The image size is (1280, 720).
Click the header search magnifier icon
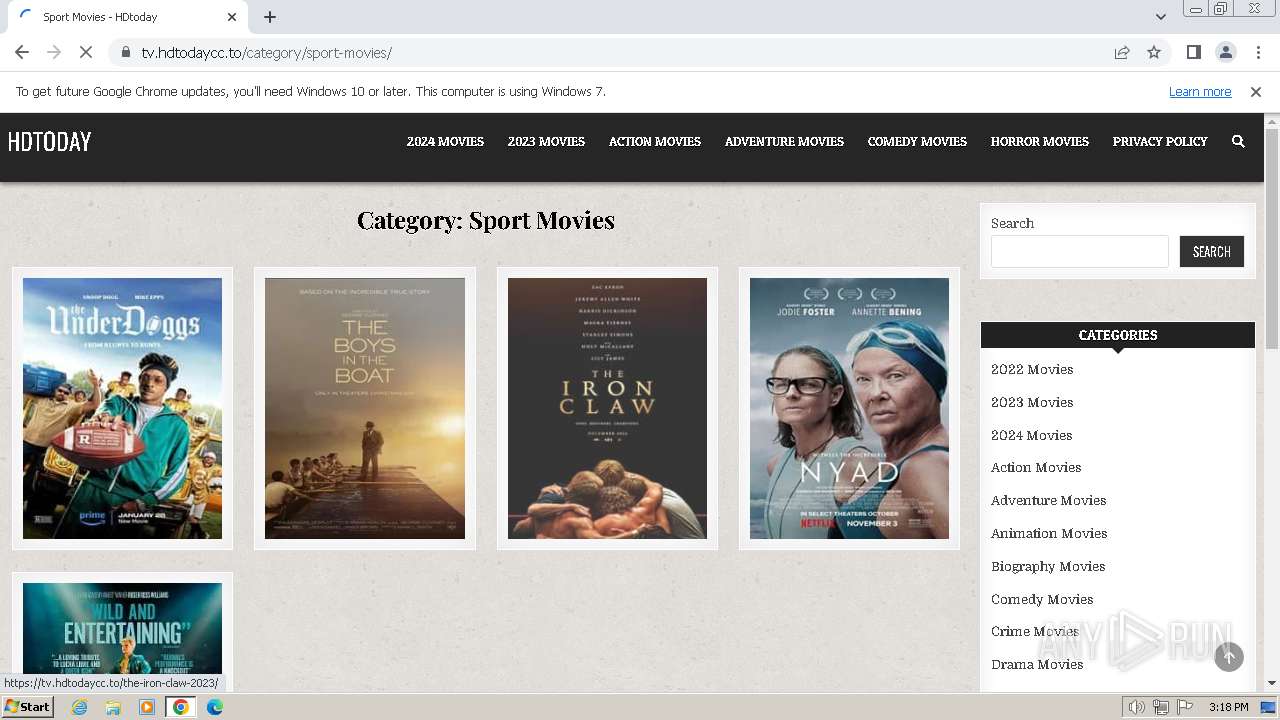[1238, 142]
